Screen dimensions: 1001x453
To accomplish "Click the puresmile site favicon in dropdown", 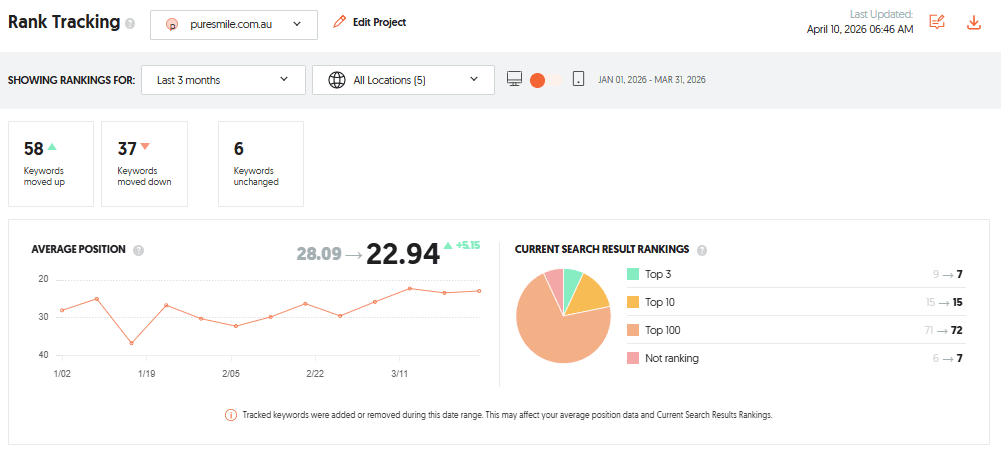I will click(172, 25).
